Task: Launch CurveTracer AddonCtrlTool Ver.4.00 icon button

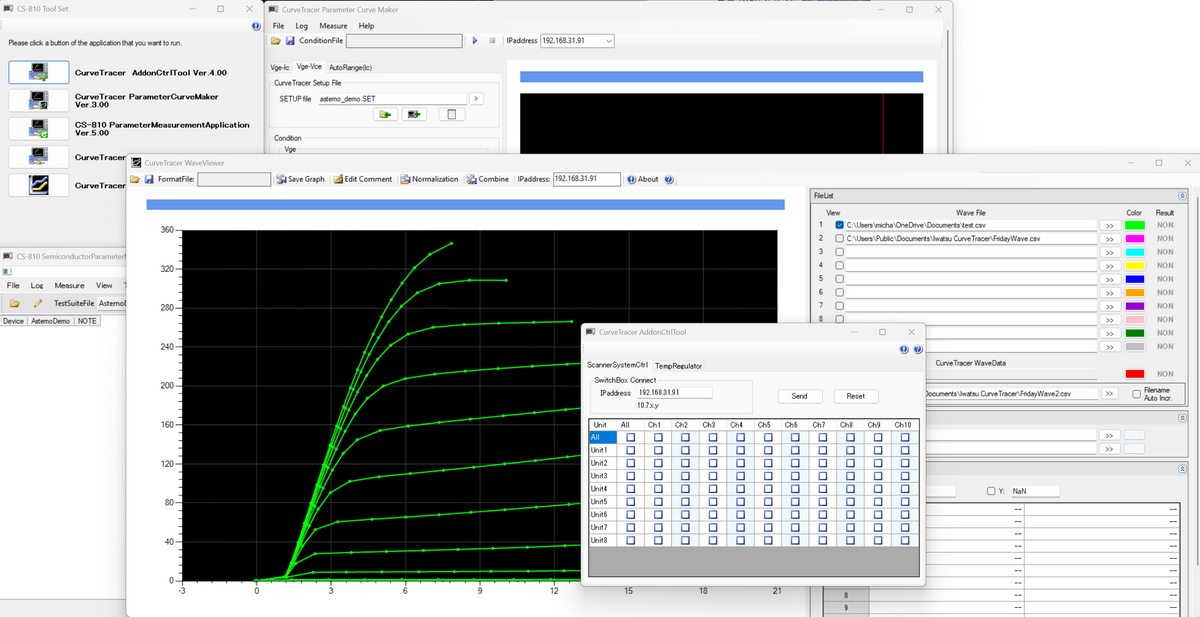Action: coord(39,72)
